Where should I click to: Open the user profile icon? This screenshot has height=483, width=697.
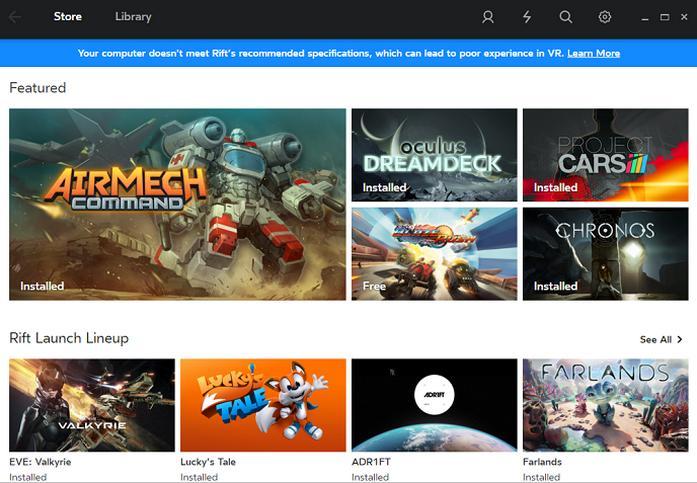[488, 17]
